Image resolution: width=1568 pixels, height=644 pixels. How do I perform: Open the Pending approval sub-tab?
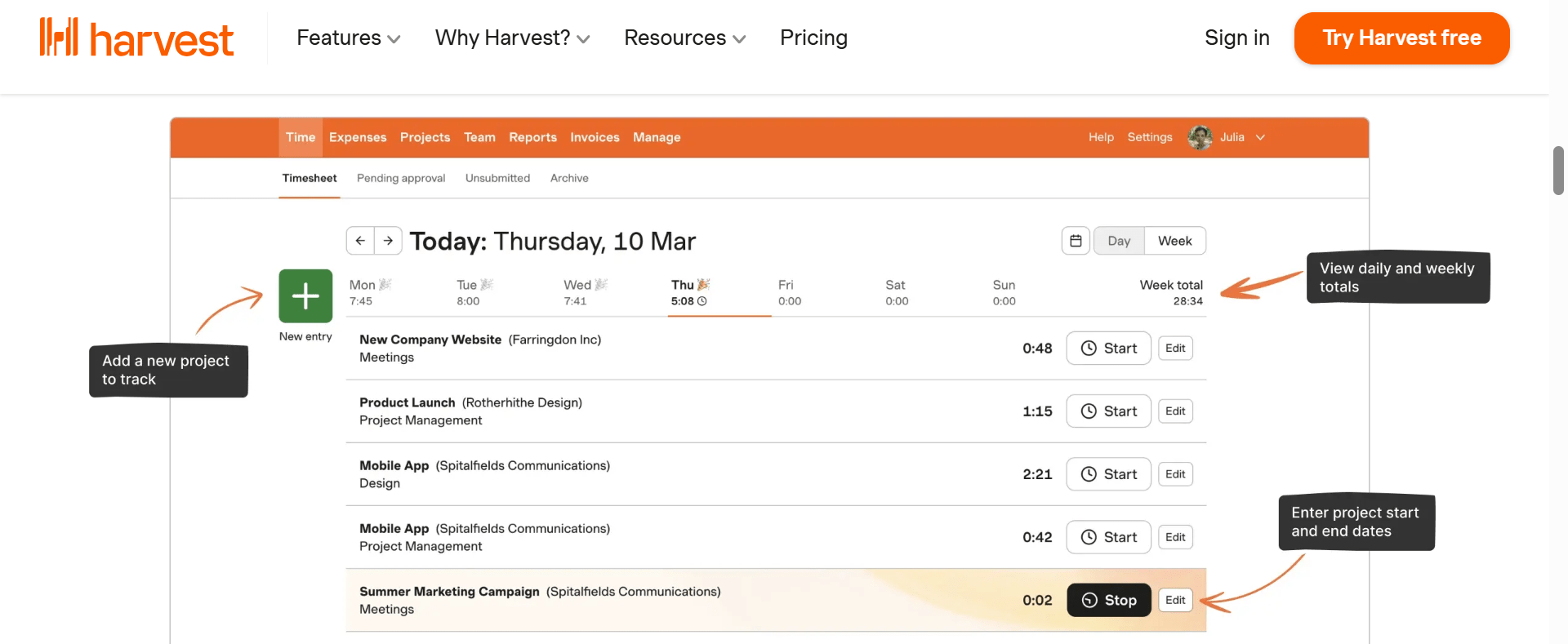[x=401, y=178]
